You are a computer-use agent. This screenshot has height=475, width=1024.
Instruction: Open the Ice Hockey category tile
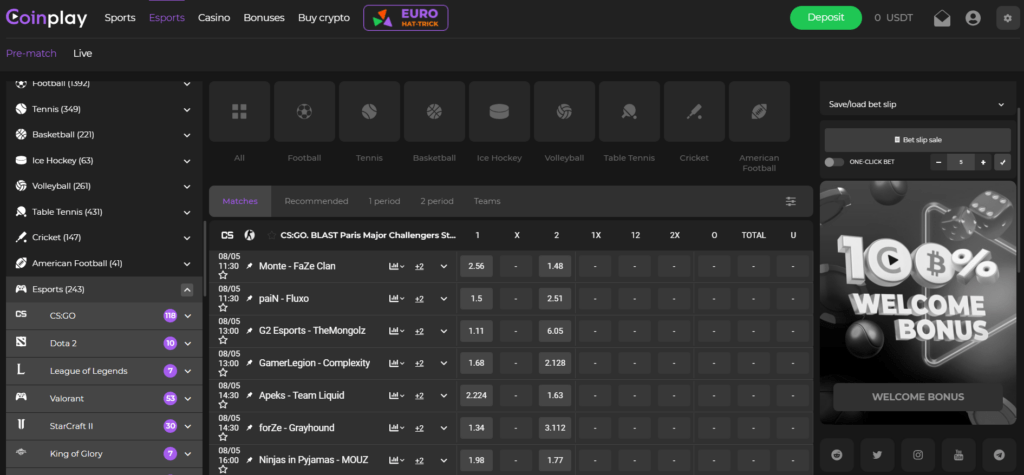coord(499,112)
